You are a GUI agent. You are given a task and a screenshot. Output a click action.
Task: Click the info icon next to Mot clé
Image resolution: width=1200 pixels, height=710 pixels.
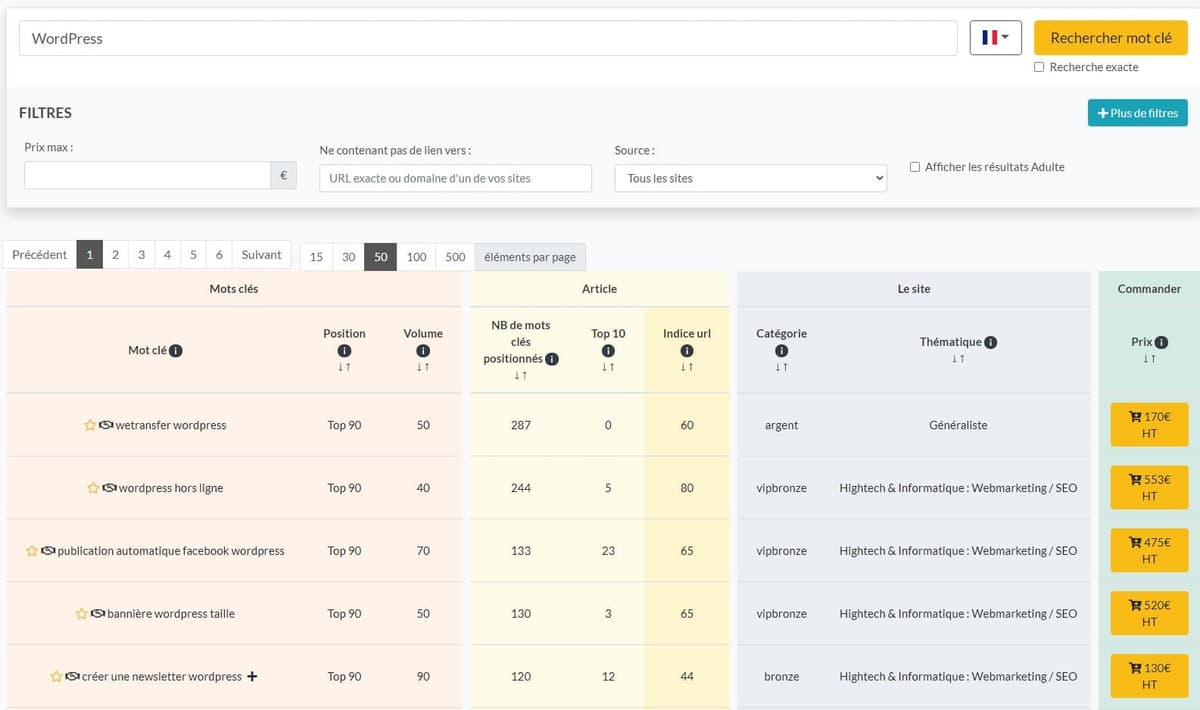click(x=176, y=350)
